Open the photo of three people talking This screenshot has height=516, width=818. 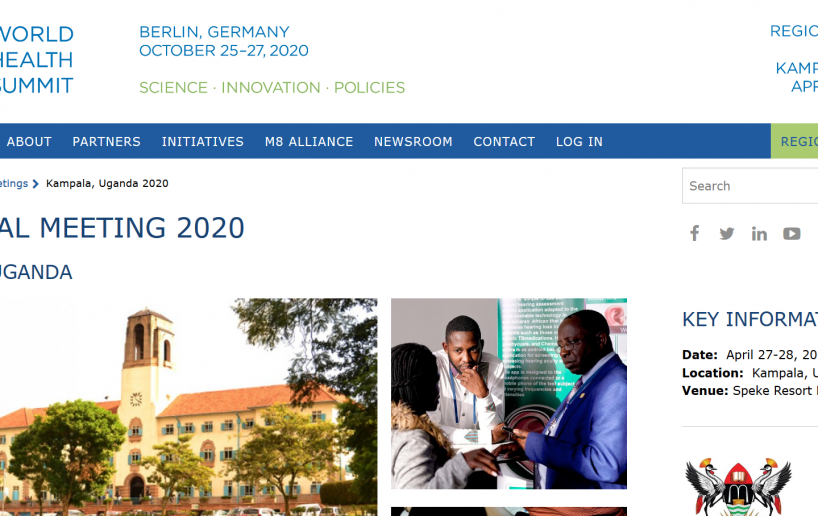(x=509, y=393)
